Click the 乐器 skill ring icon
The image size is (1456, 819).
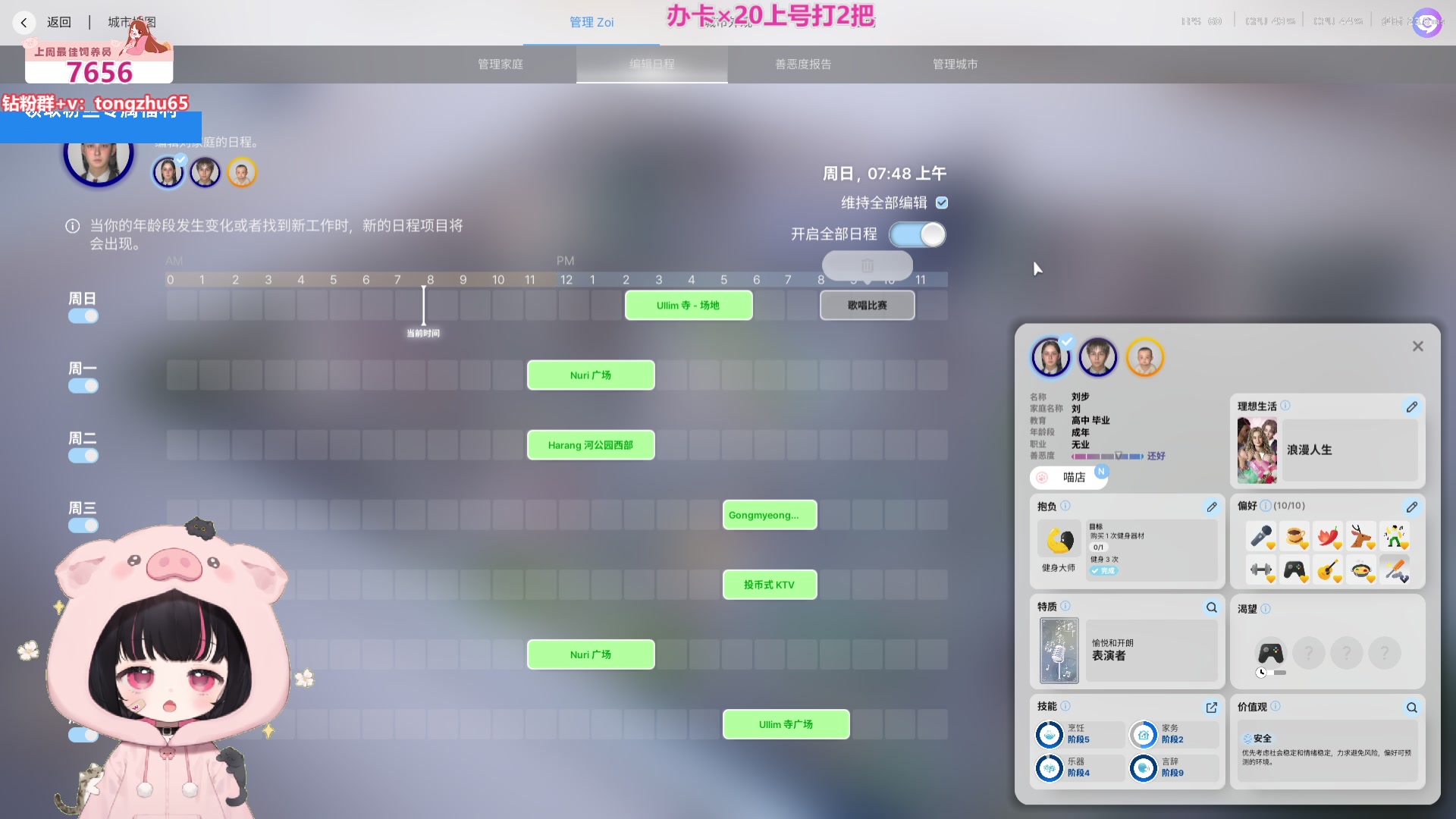[1050, 767]
